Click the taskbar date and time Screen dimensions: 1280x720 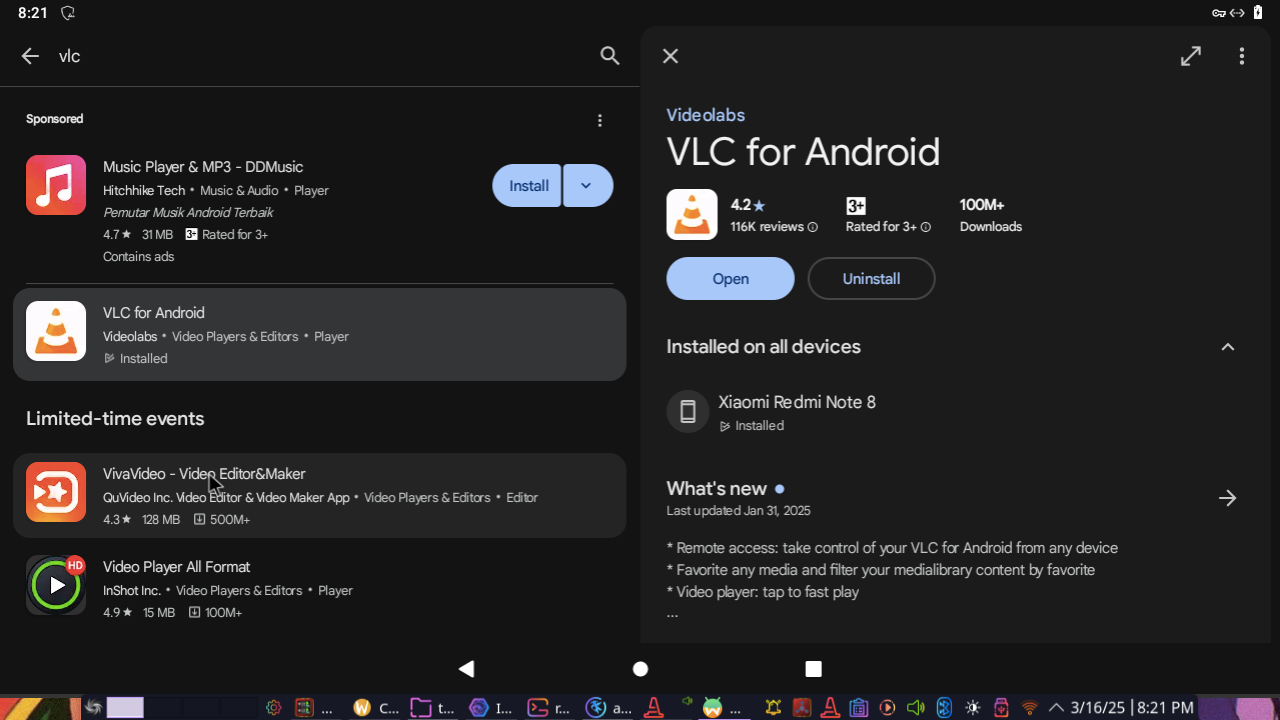[1132, 708]
